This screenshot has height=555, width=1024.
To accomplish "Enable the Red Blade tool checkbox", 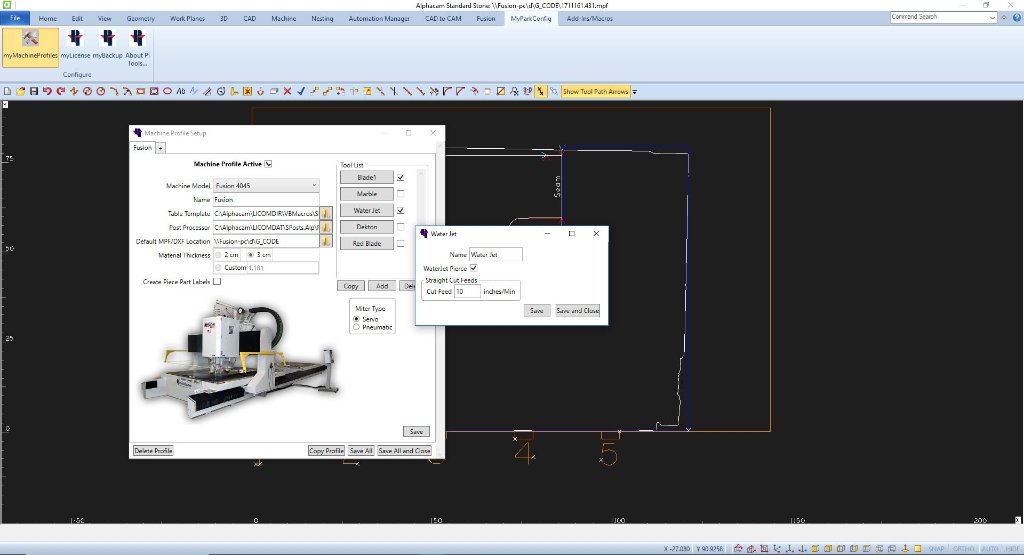I will coord(400,243).
